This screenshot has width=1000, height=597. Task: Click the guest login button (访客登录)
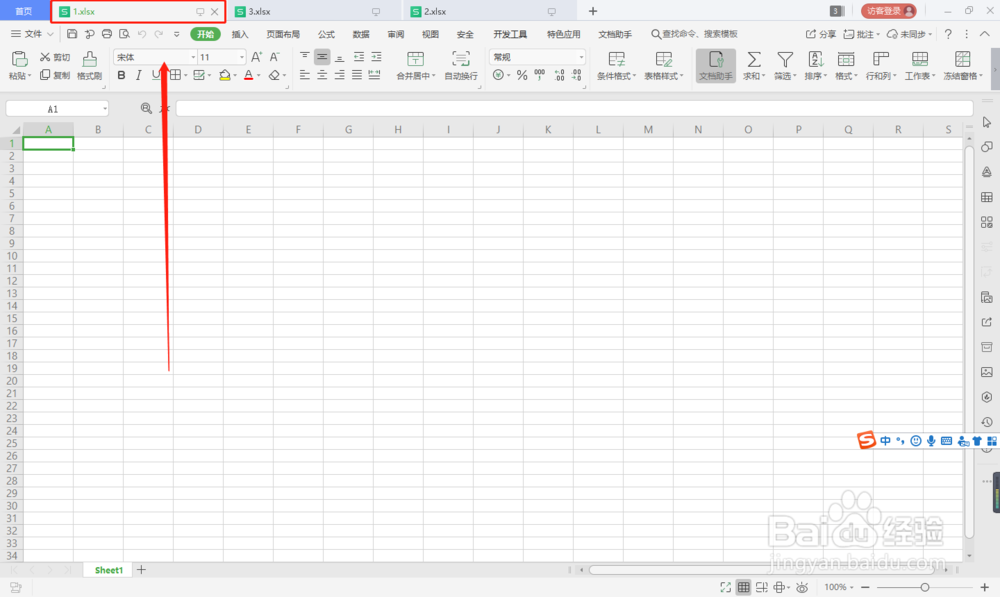(888, 11)
